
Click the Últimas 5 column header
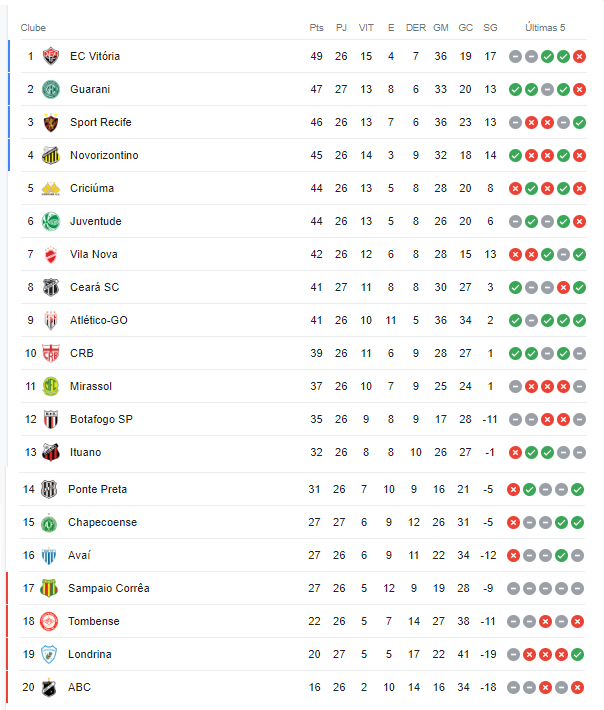pyautogui.click(x=545, y=27)
